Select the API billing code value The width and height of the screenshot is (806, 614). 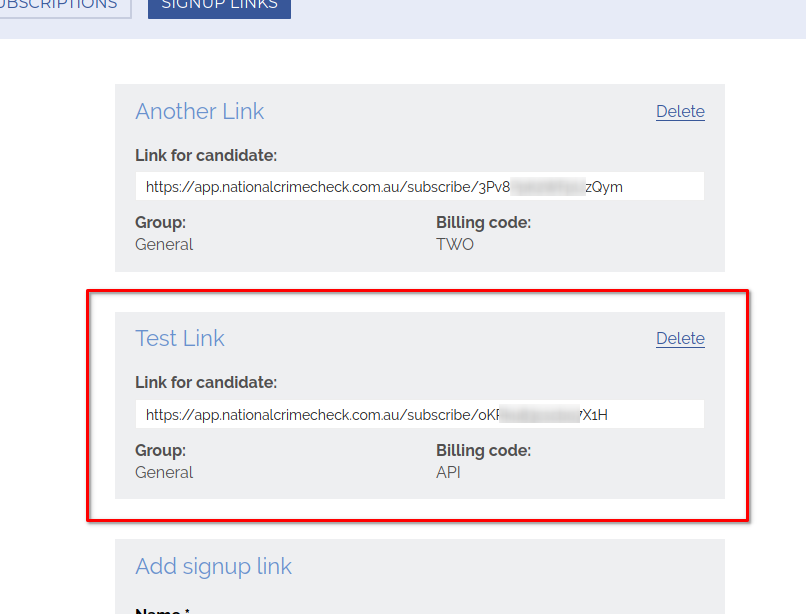click(449, 472)
